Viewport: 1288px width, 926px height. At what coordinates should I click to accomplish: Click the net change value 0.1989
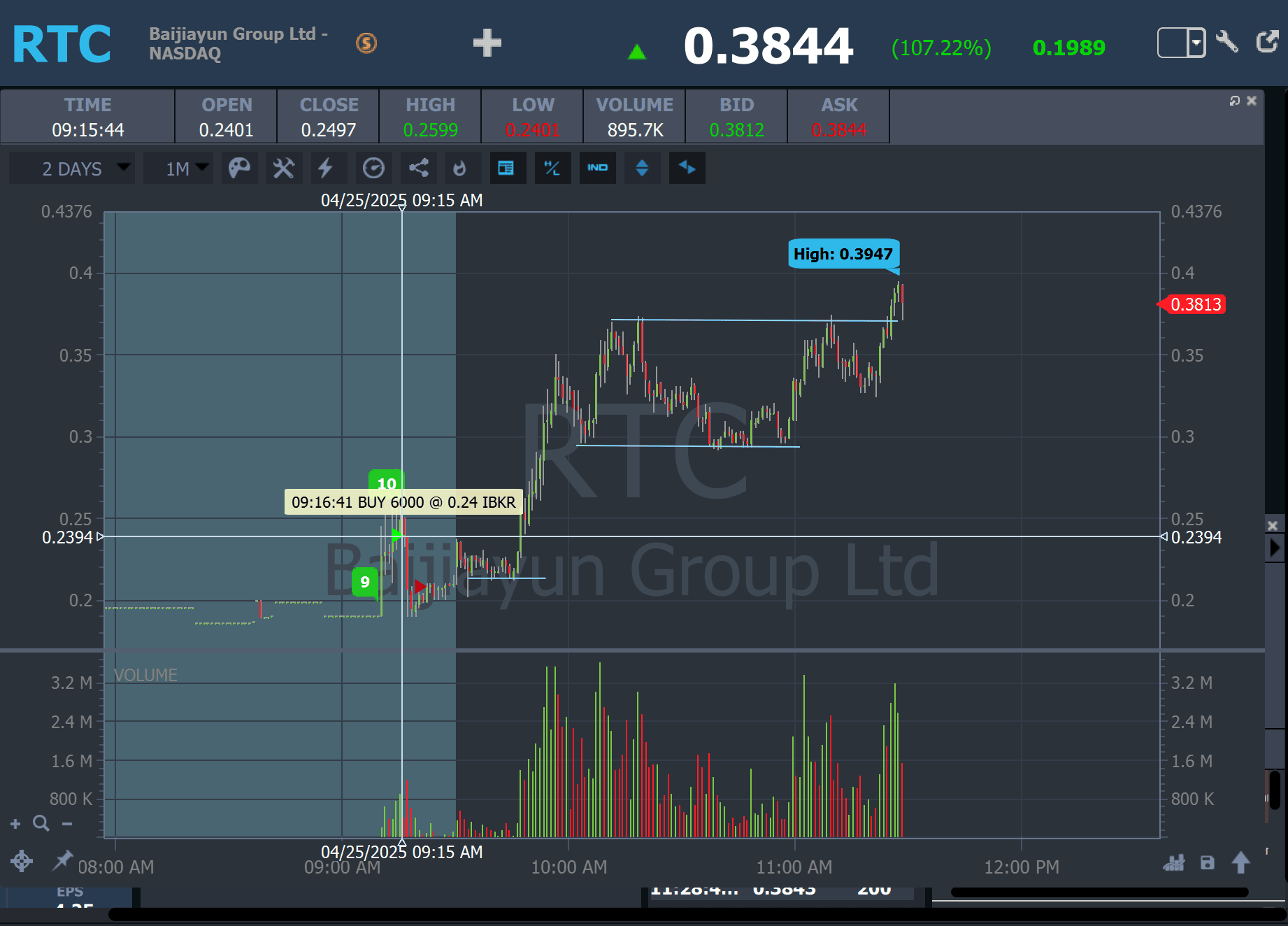click(1069, 48)
